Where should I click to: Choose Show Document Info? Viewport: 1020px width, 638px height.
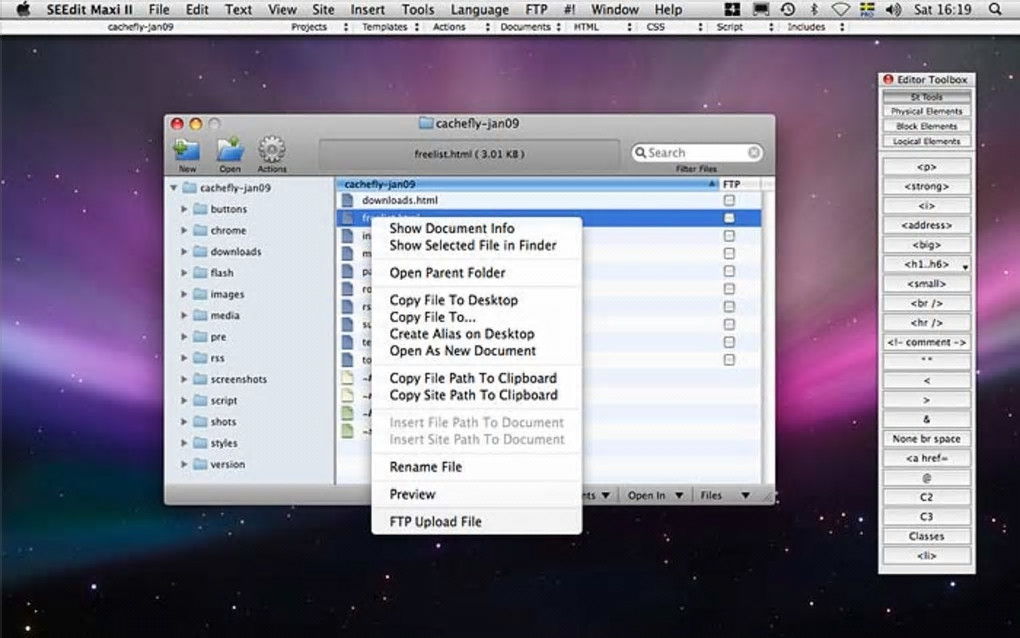click(451, 228)
